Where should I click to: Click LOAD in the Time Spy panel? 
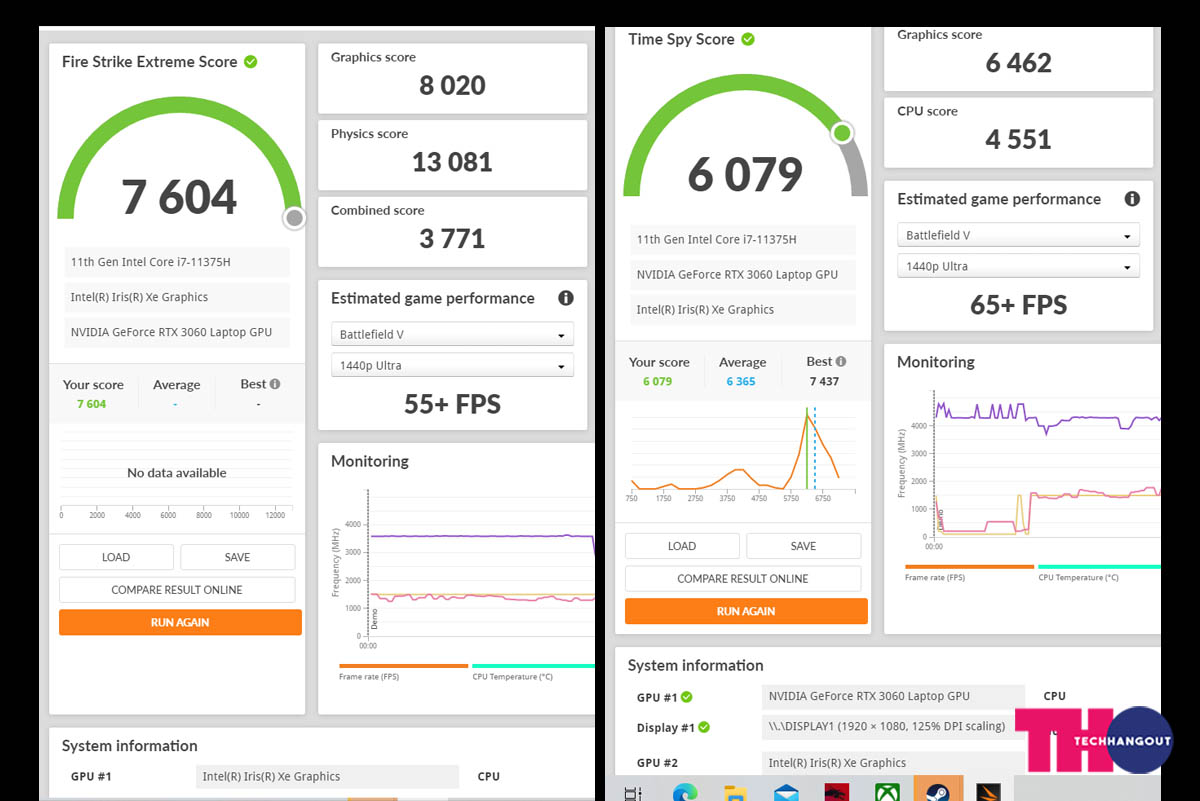tap(682, 546)
